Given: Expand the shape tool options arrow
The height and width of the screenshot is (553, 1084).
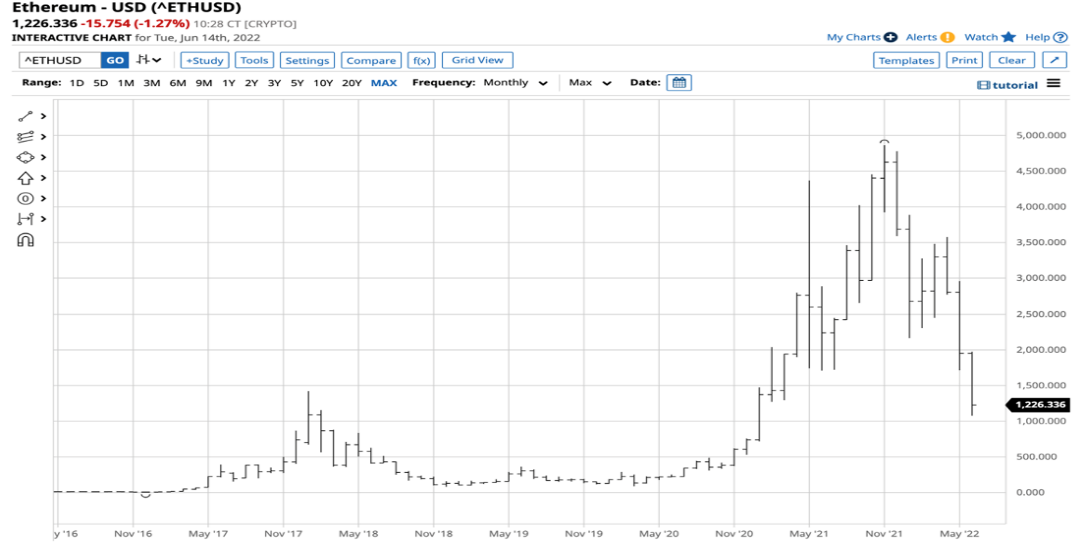Looking at the screenshot, I should tap(44, 158).
